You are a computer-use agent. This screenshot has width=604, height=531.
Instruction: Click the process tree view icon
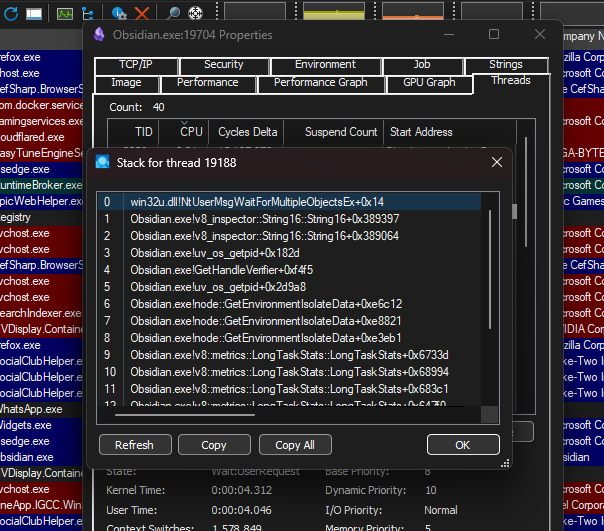tap(89, 13)
